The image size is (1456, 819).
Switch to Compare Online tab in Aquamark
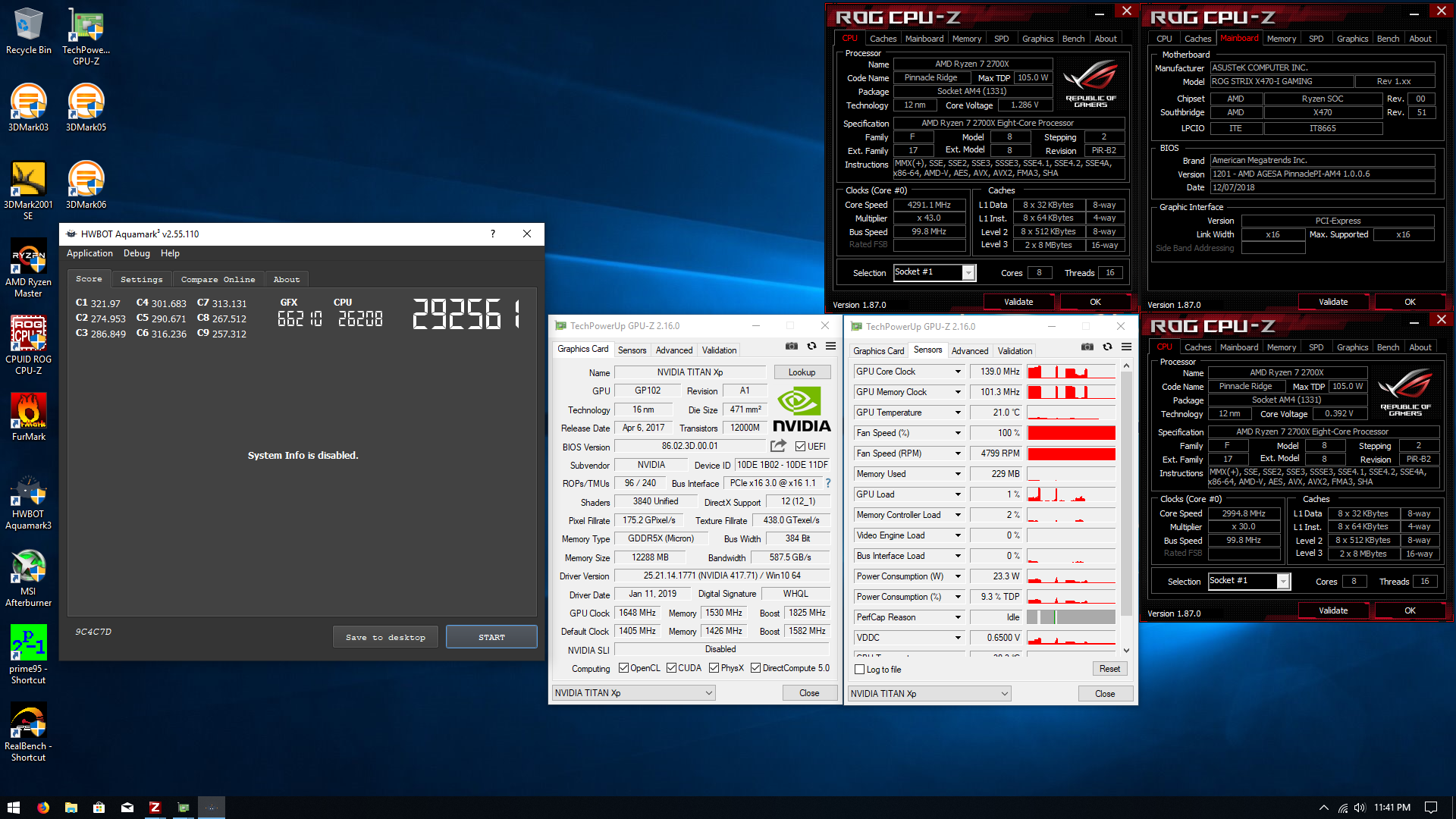[218, 279]
